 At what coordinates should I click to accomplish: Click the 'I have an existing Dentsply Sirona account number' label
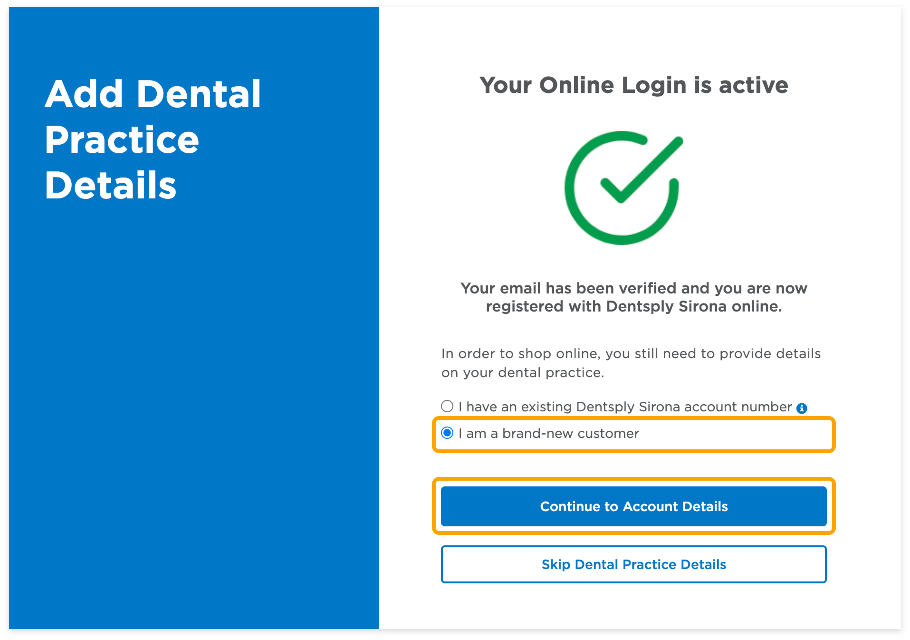click(x=625, y=407)
